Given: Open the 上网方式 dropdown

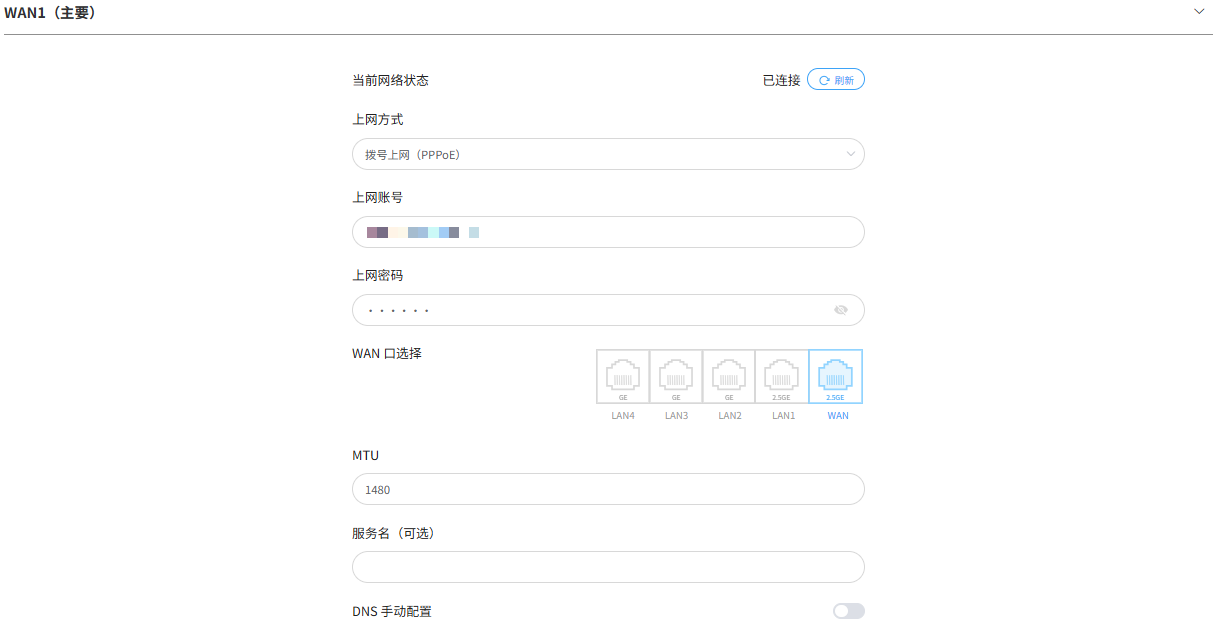Looking at the screenshot, I should [608, 154].
